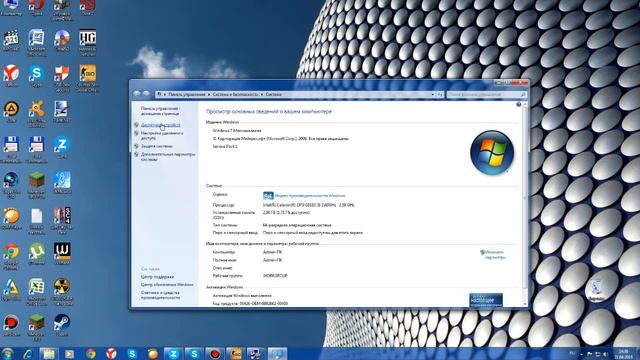Launch Internet Explorer from taskbar
Screen dimensions: 640x360
coord(28,354)
